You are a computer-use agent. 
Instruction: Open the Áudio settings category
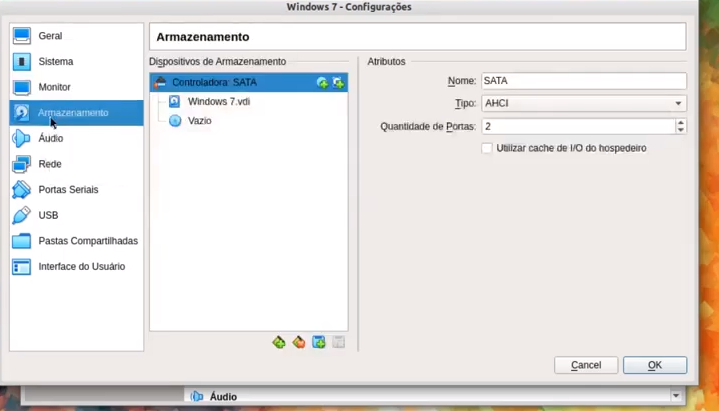point(76,139)
